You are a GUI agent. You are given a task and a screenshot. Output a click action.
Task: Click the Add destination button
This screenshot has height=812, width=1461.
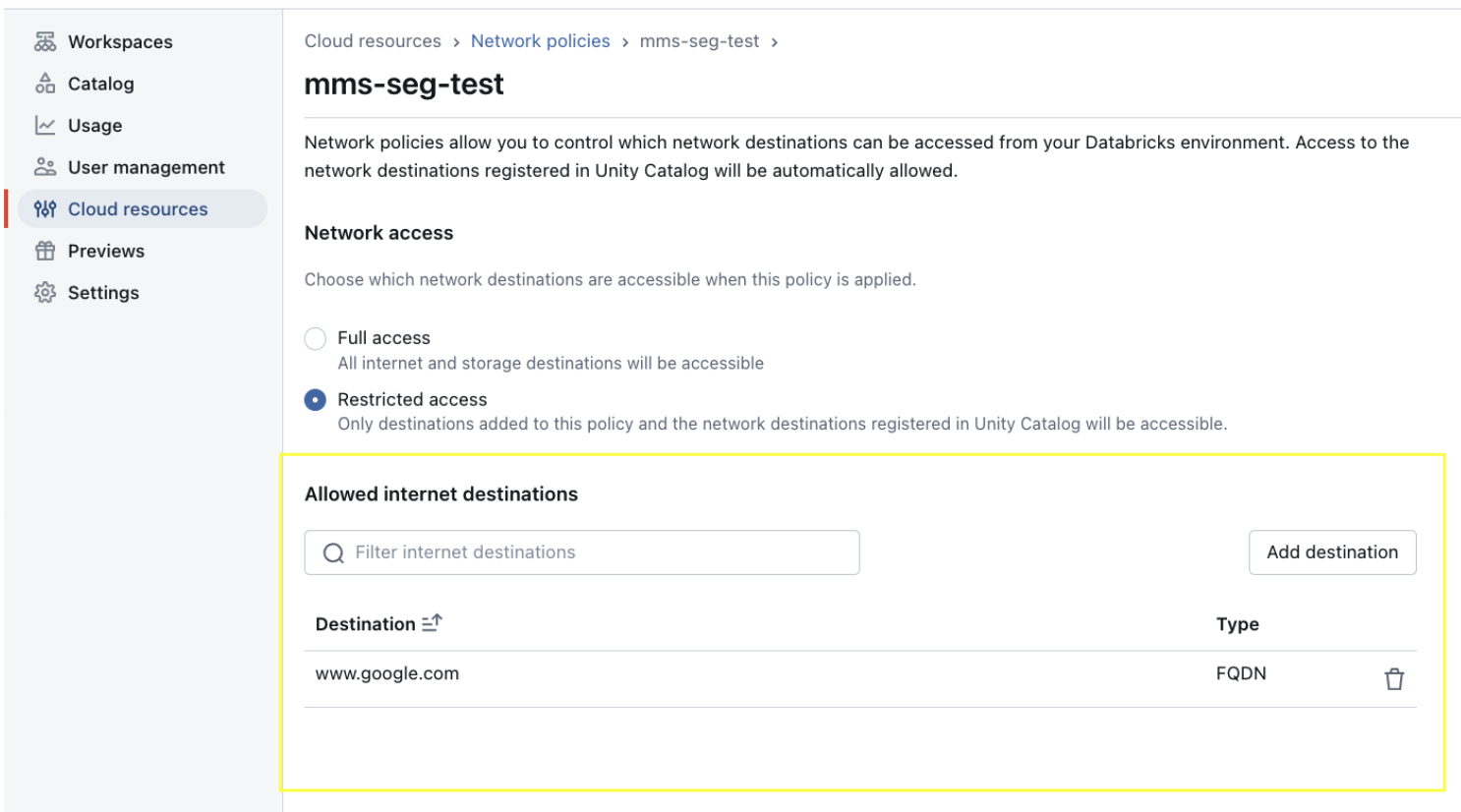pos(1331,552)
